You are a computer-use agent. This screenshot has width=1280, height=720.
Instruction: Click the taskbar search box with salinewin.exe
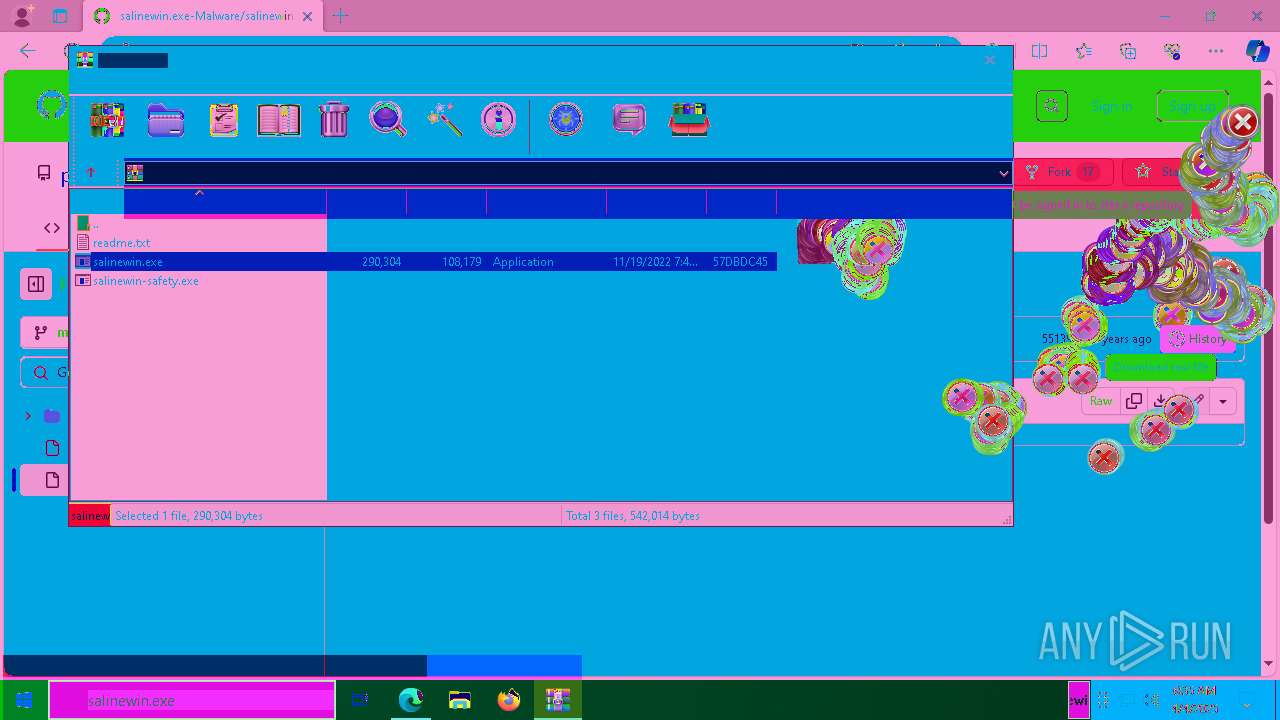coord(191,700)
